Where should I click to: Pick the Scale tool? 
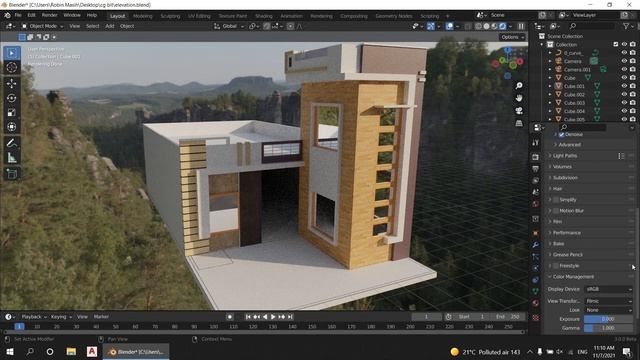11,112
